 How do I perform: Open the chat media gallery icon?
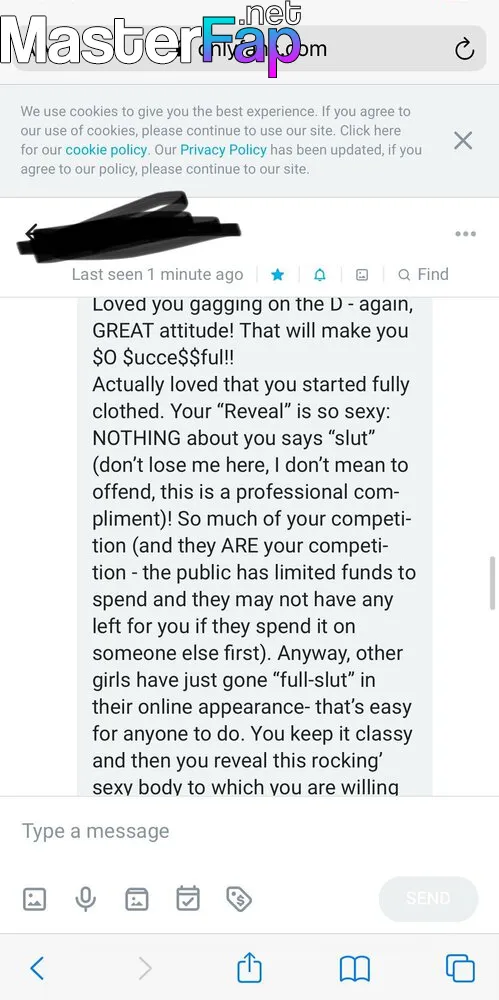362,275
